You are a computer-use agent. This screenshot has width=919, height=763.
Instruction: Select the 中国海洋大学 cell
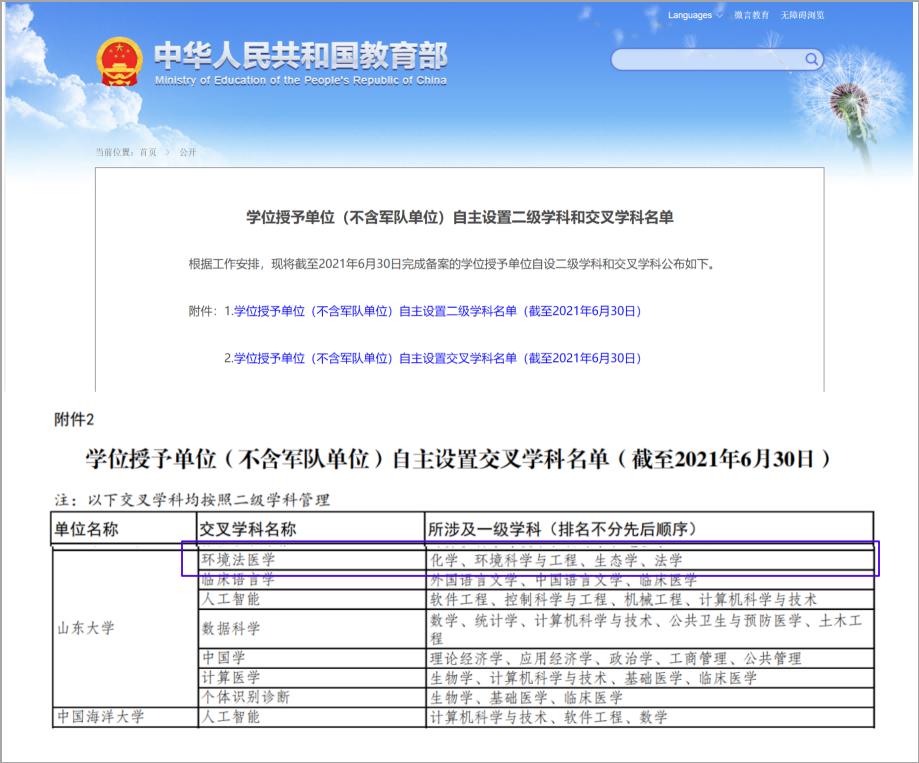(124, 717)
